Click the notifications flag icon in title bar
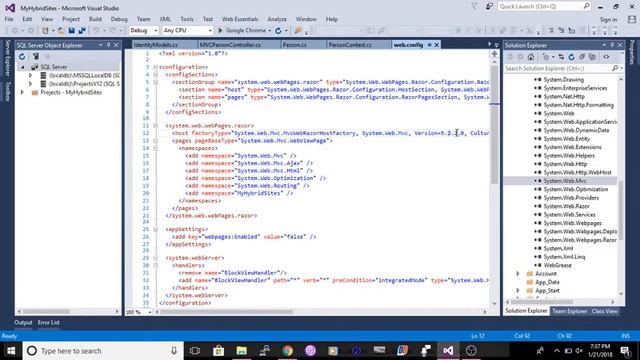Image resolution: width=640 pixels, height=360 pixels. [474, 6]
